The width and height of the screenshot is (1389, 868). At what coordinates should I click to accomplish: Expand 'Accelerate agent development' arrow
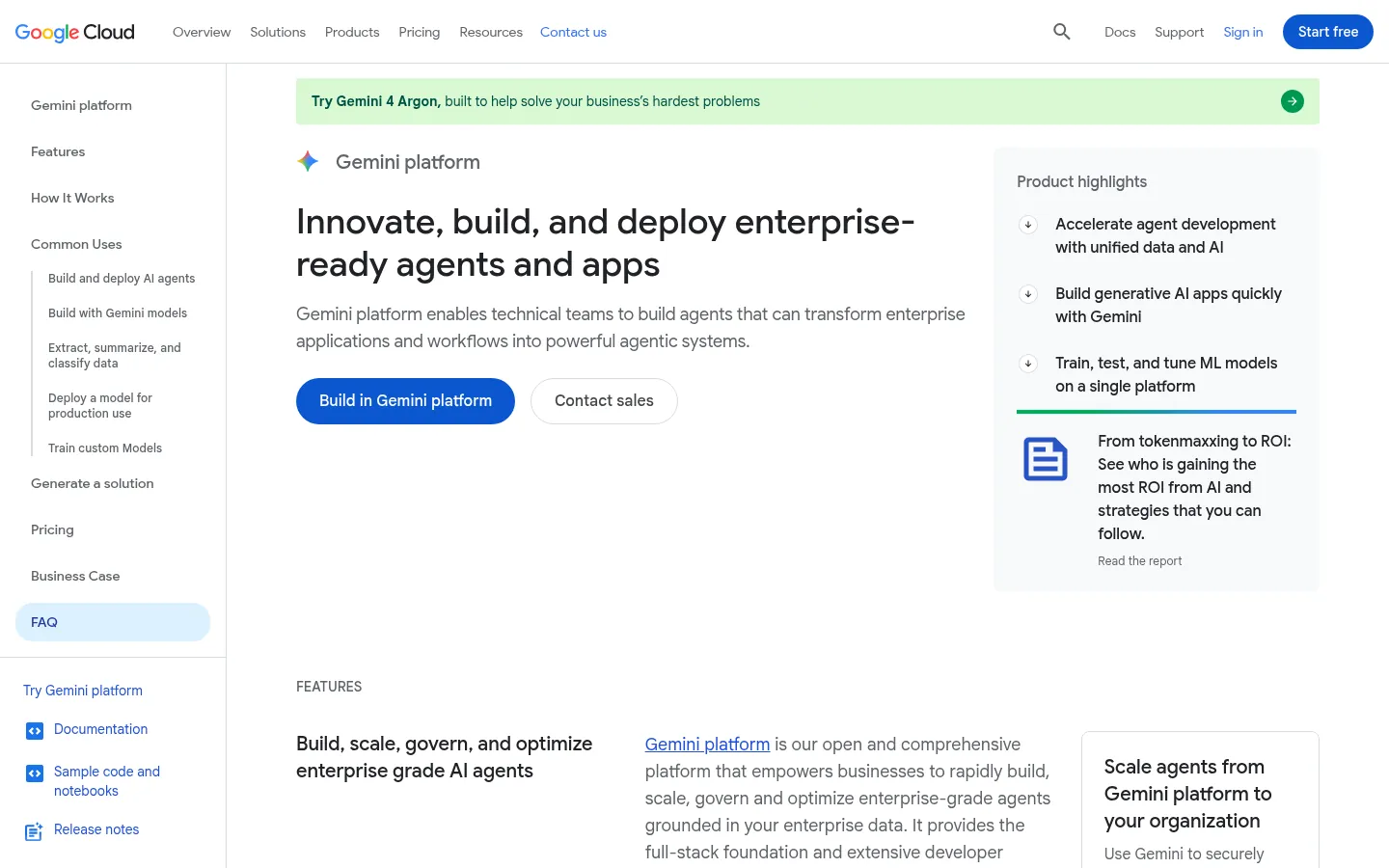(x=1028, y=225)
